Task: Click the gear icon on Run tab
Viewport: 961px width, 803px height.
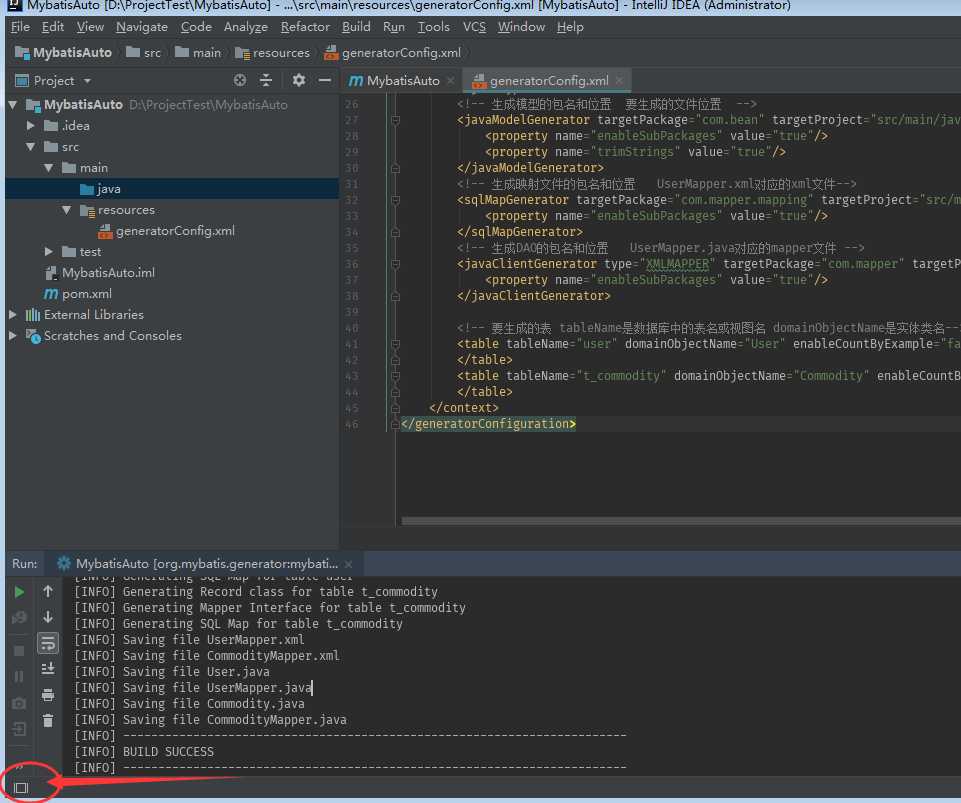Action: pos(64,563)
